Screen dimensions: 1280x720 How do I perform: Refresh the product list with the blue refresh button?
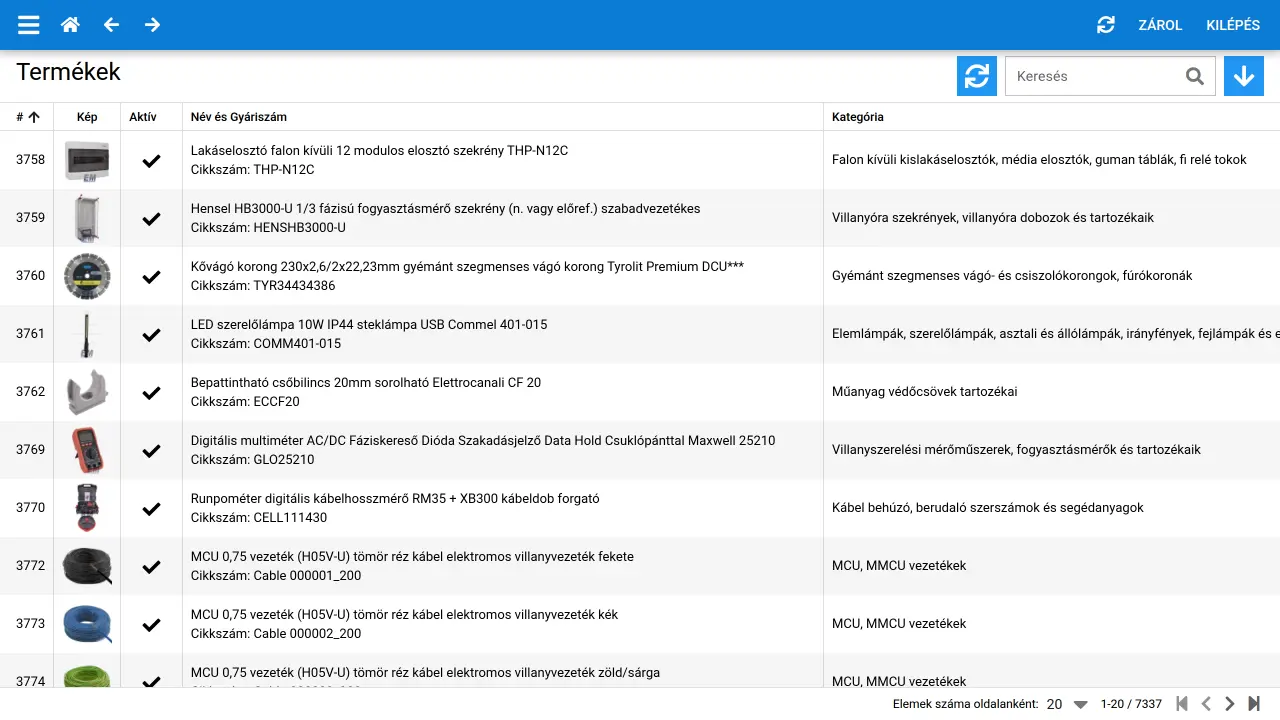click(976, 75)
